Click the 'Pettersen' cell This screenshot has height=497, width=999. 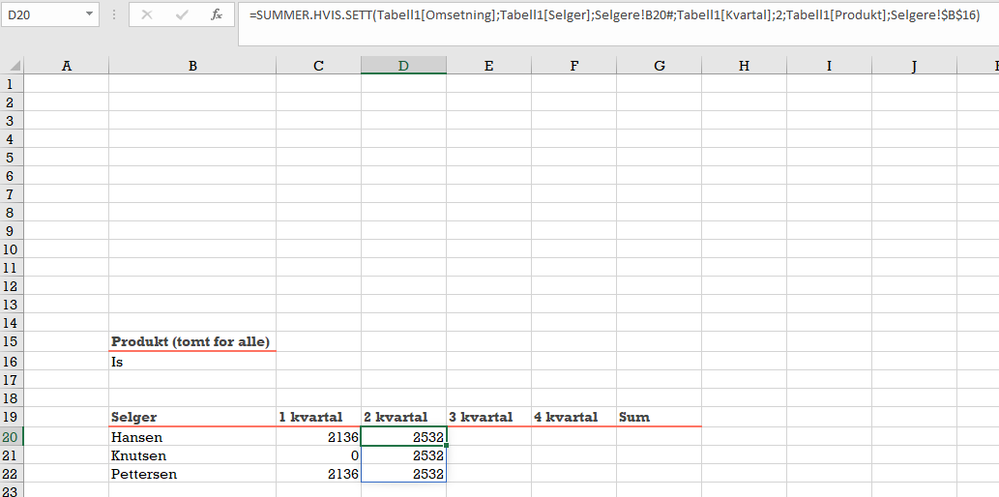pos(192,474)
